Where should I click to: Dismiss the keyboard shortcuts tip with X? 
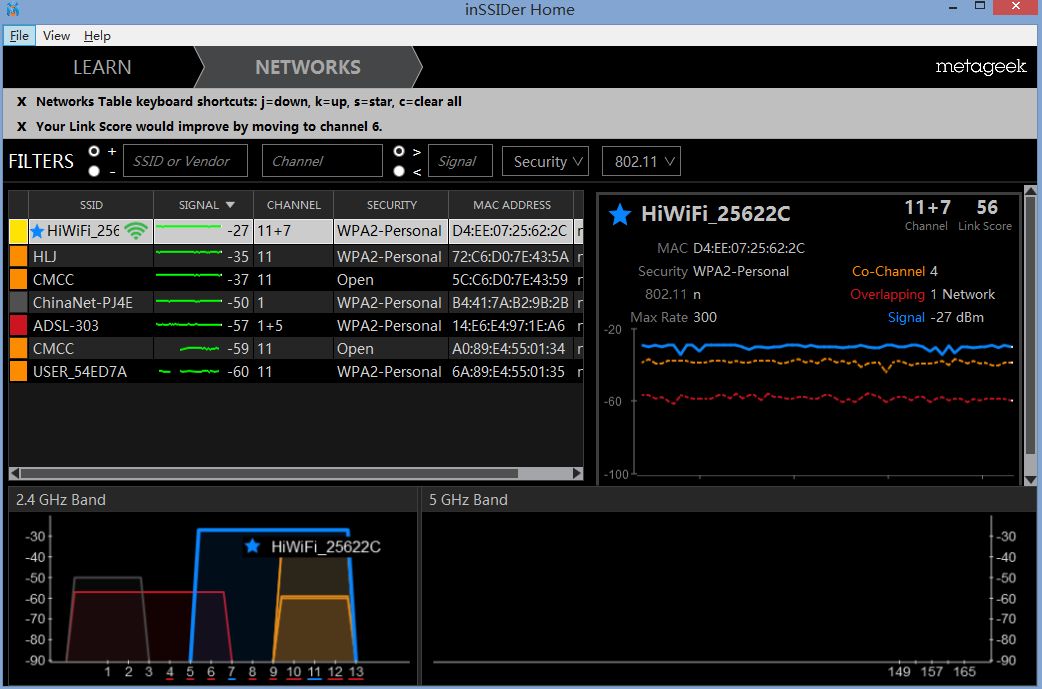(x=21, y=102)
